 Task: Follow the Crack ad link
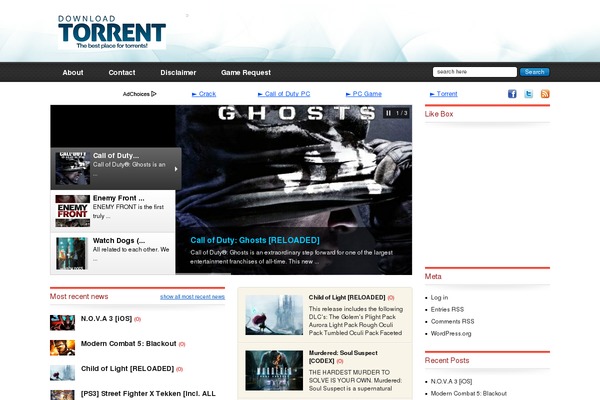(204, 94)
